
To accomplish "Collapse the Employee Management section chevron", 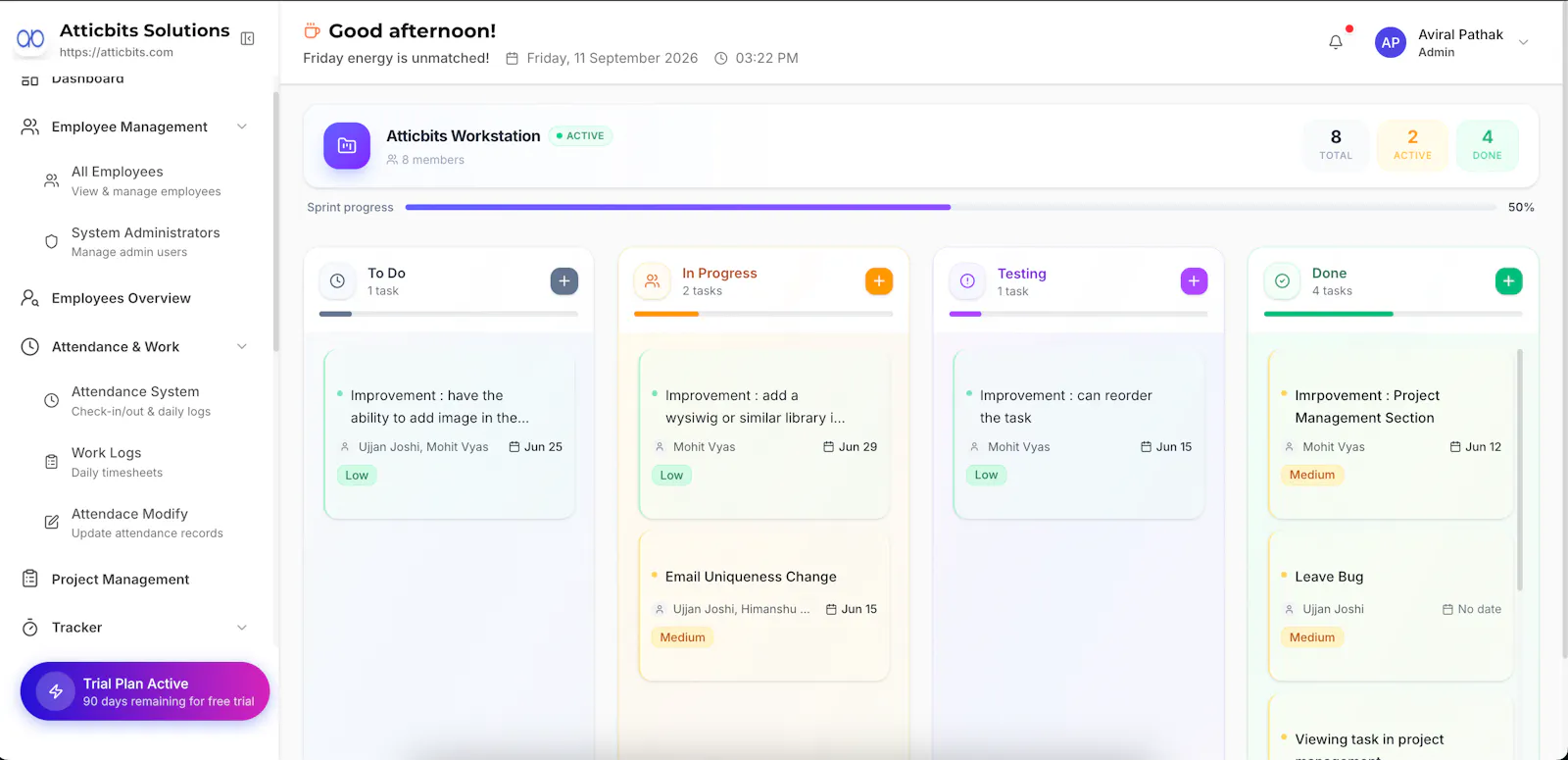I will [242, 127].
